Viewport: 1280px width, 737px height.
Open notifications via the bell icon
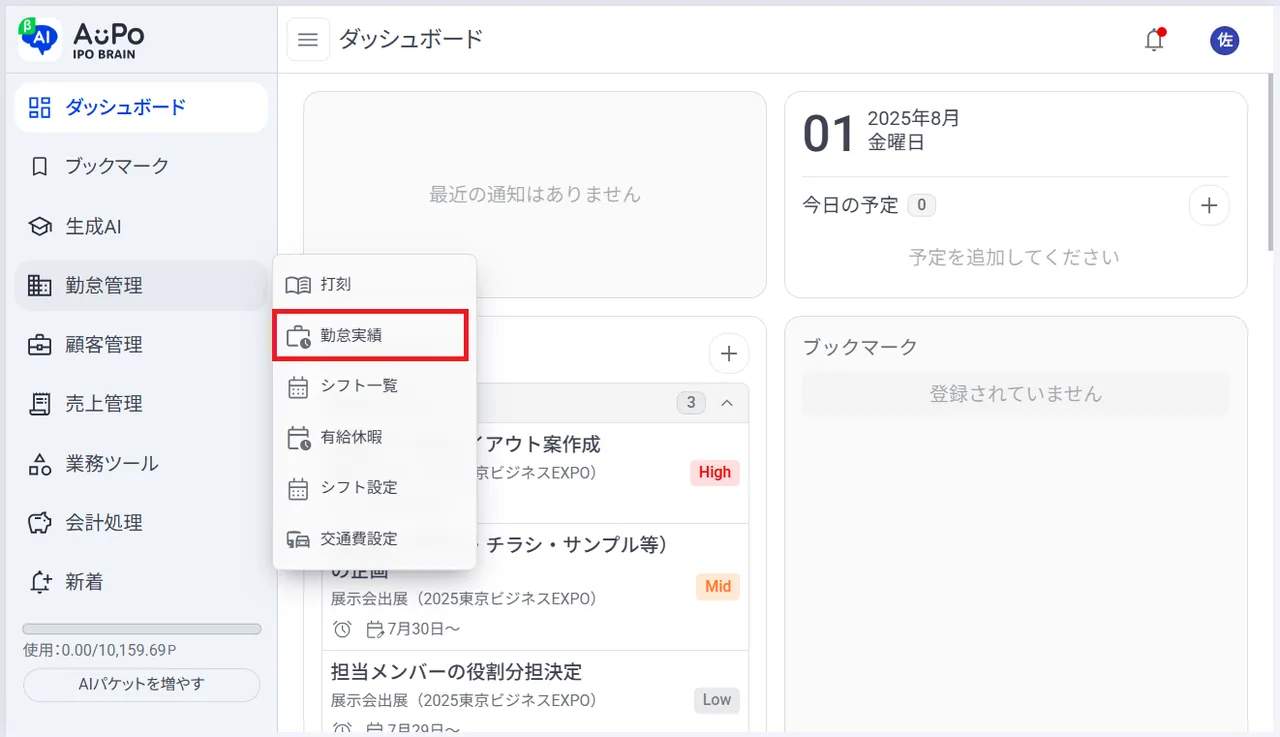click(x=1154, y=40)
